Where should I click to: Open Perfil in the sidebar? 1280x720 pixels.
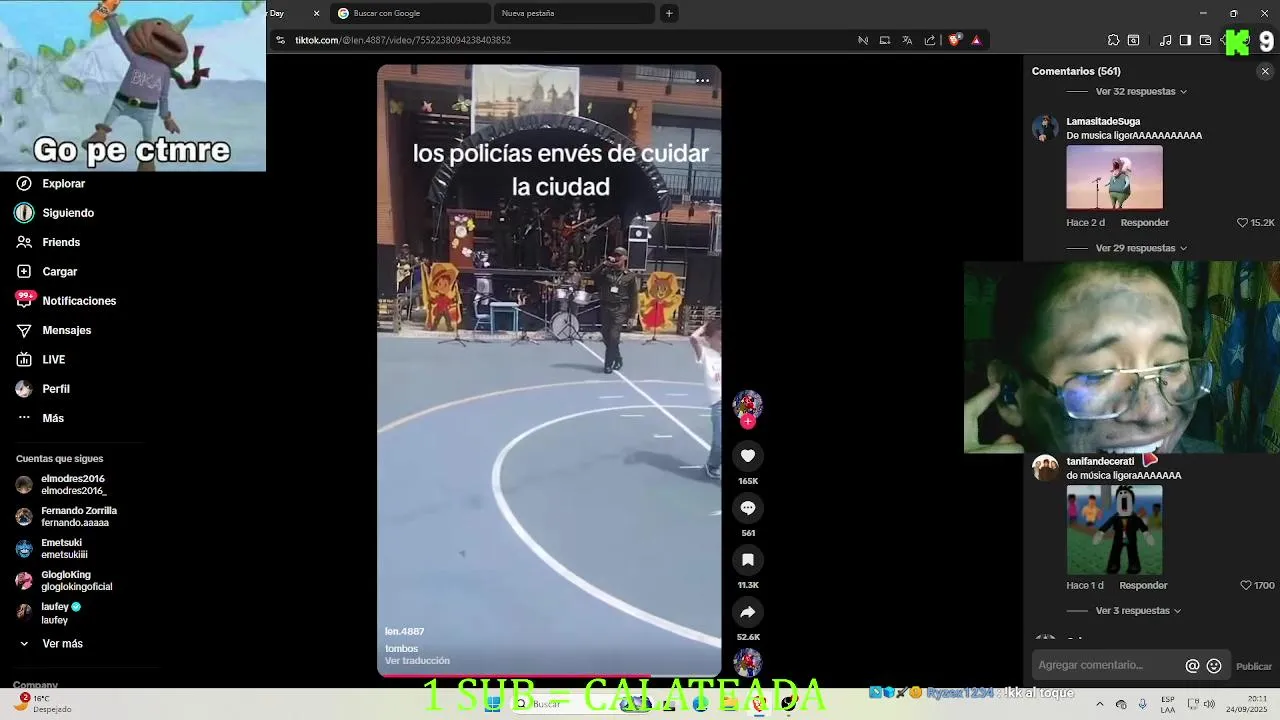42,389
